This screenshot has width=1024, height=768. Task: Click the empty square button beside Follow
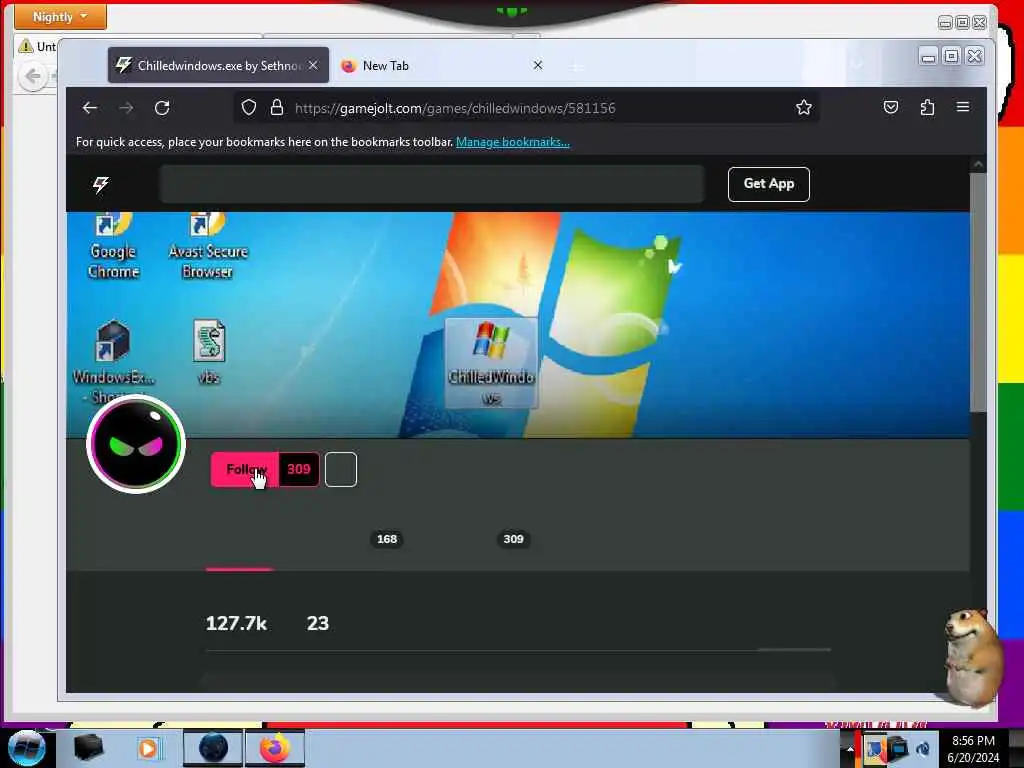[341, 470]
